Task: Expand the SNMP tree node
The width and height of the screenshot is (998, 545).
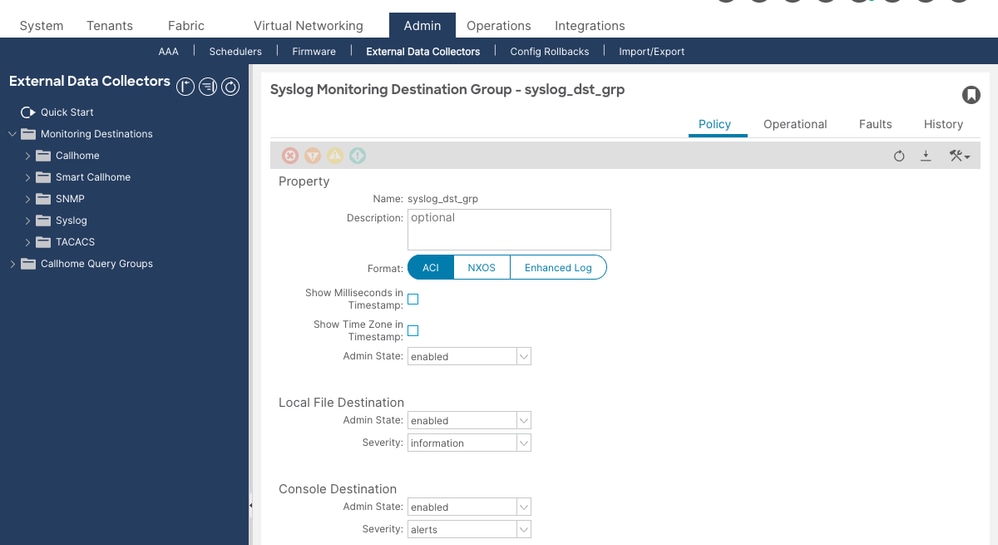Action: 27,199
